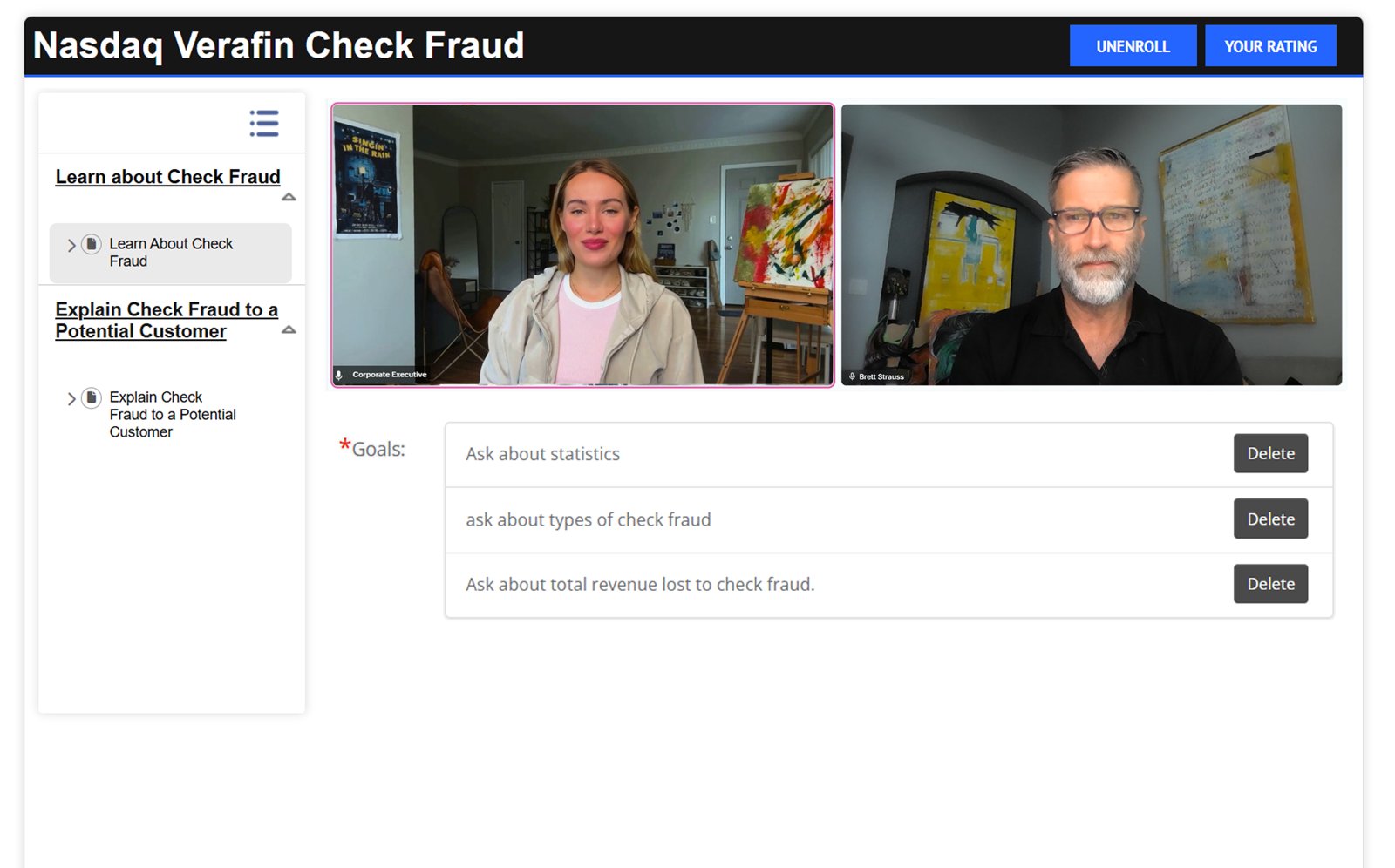Delete the total revenue lost goal

1270,584
